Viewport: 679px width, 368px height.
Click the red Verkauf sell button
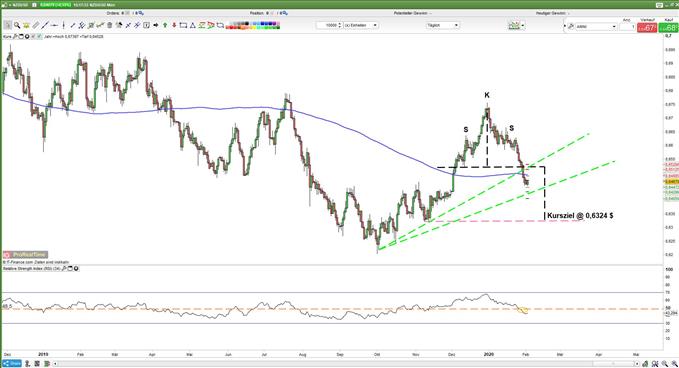(x=647, y=28)
